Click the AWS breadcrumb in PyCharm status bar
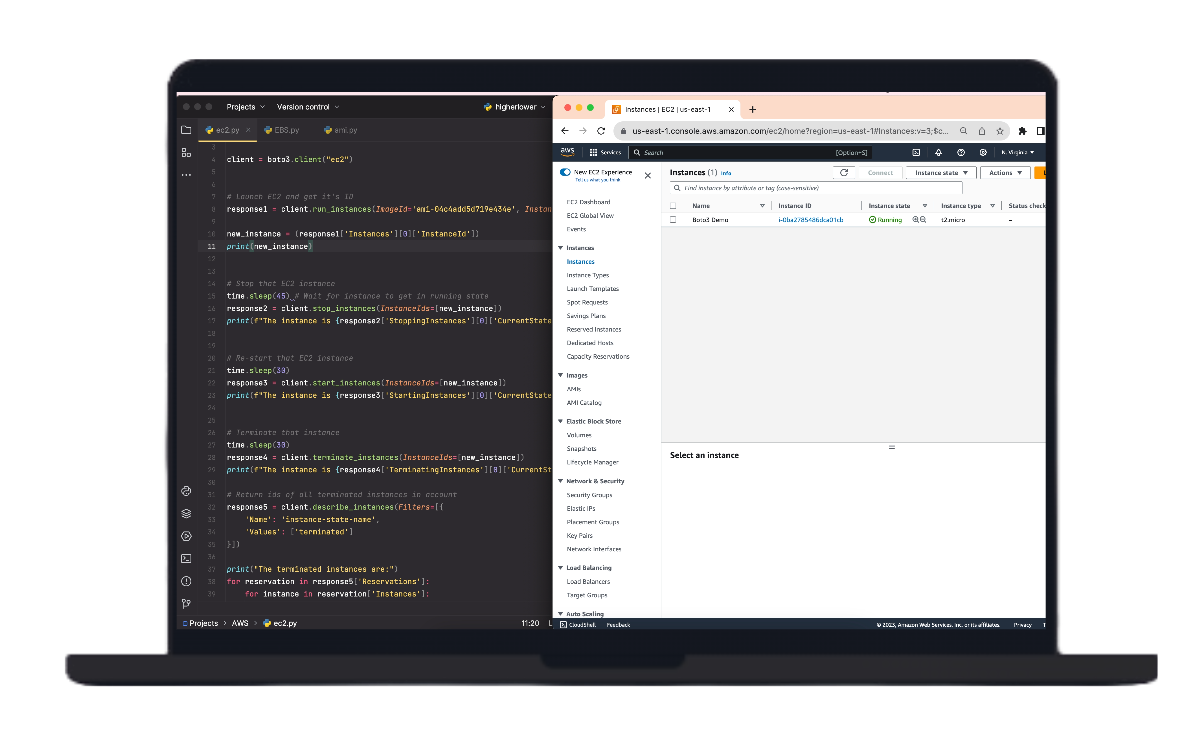 coord(240,623)
